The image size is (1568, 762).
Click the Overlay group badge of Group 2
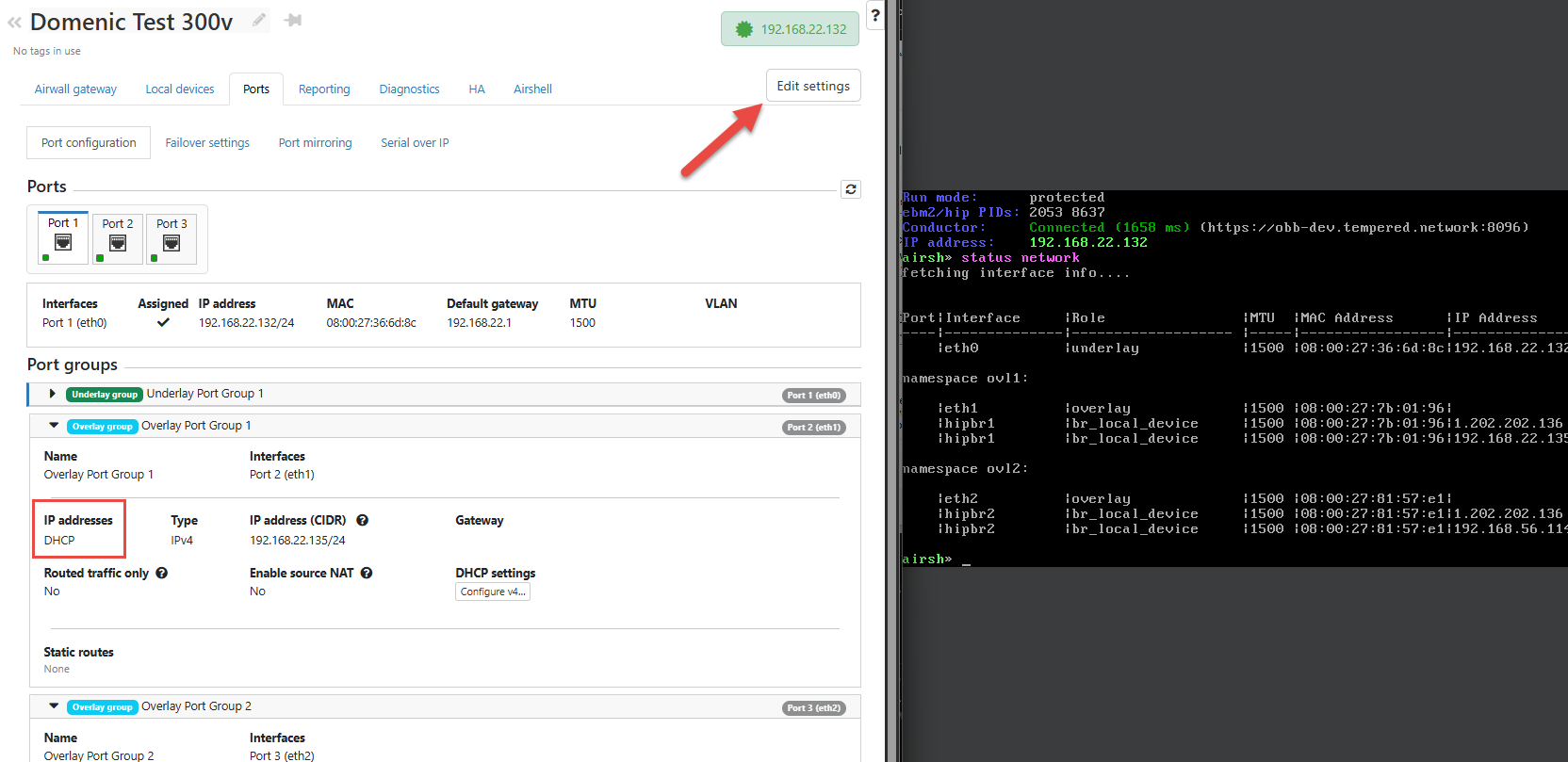tap(103, 707)
